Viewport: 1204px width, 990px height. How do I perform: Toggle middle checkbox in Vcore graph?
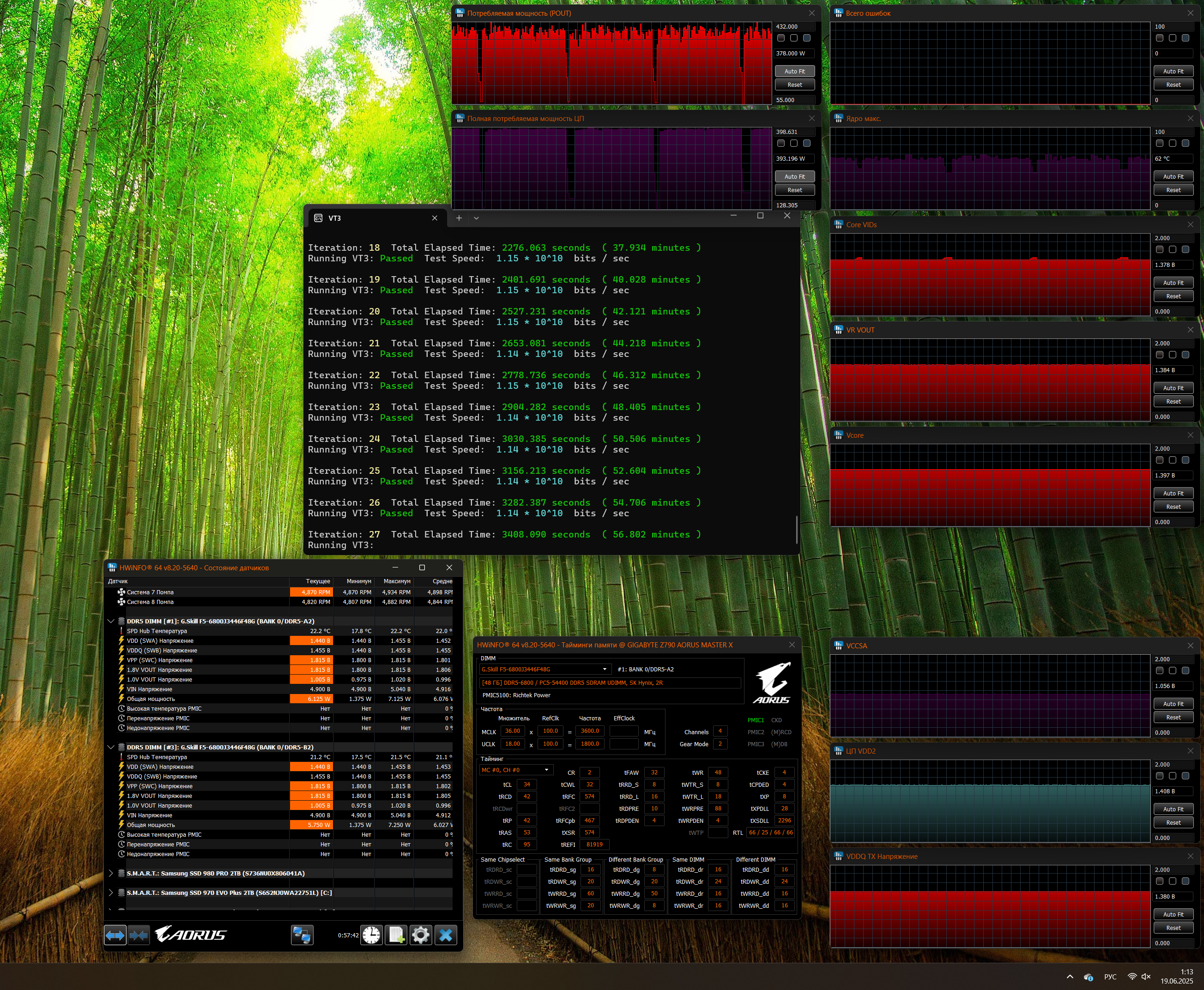tap(1172, 459)
